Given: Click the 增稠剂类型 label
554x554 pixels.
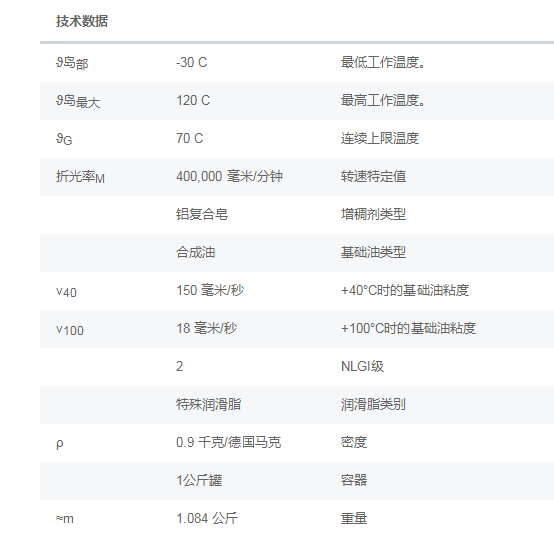Looking at the screenshot, I should 373,214.
